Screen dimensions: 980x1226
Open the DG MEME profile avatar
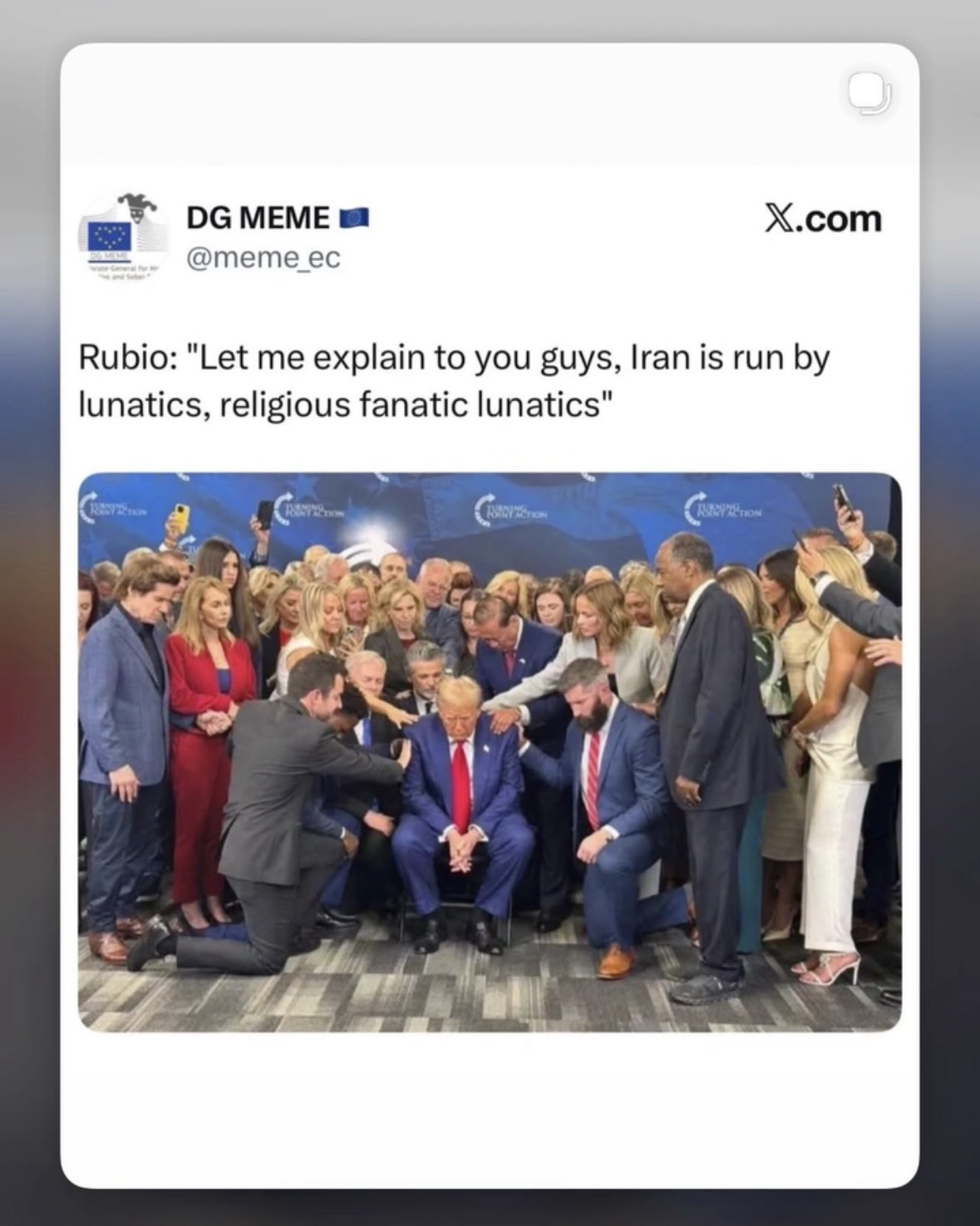click(122, 235)
